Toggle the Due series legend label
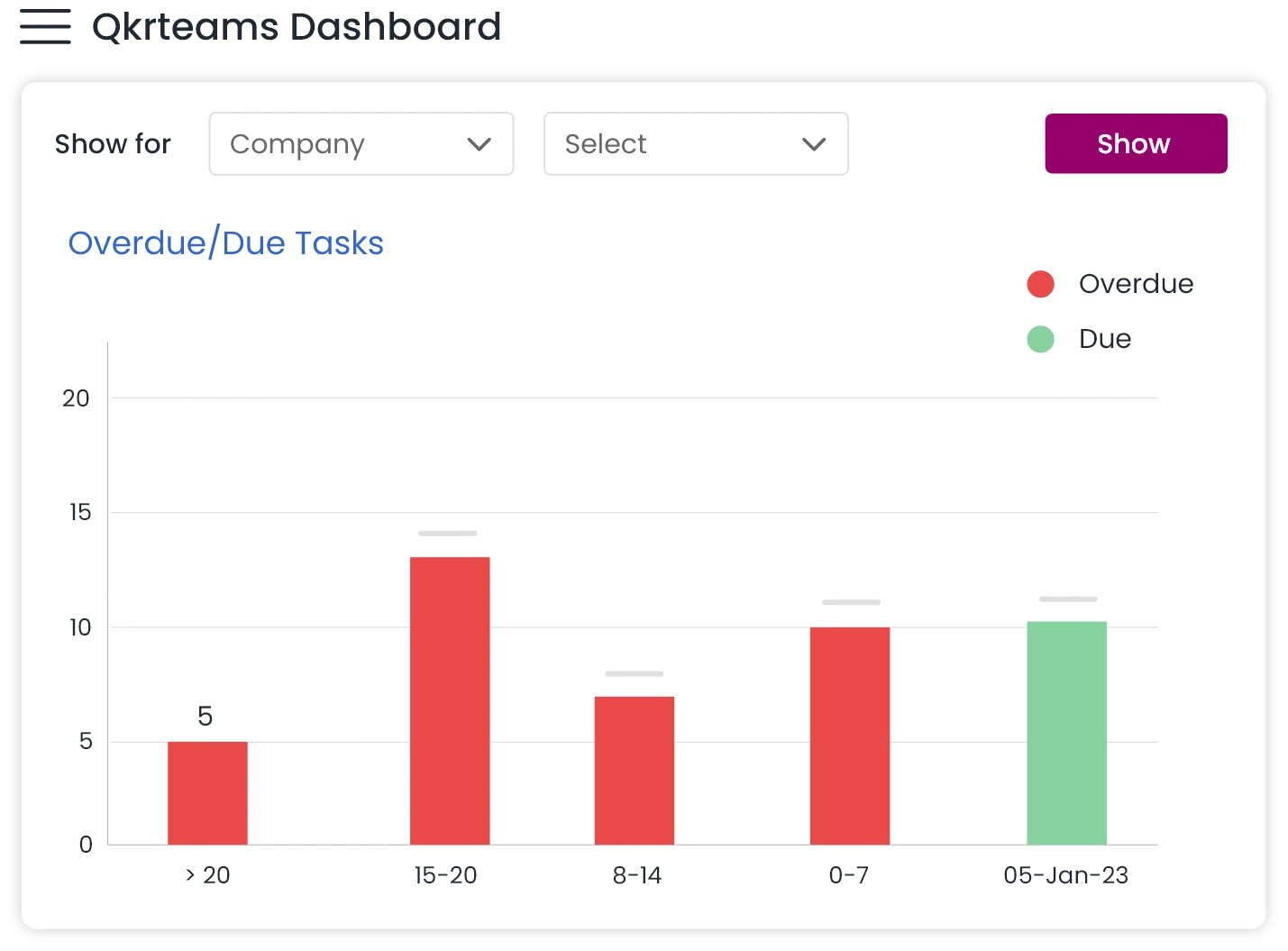1288x951 pixels. pyautogui.click(x=1104, y=339)
